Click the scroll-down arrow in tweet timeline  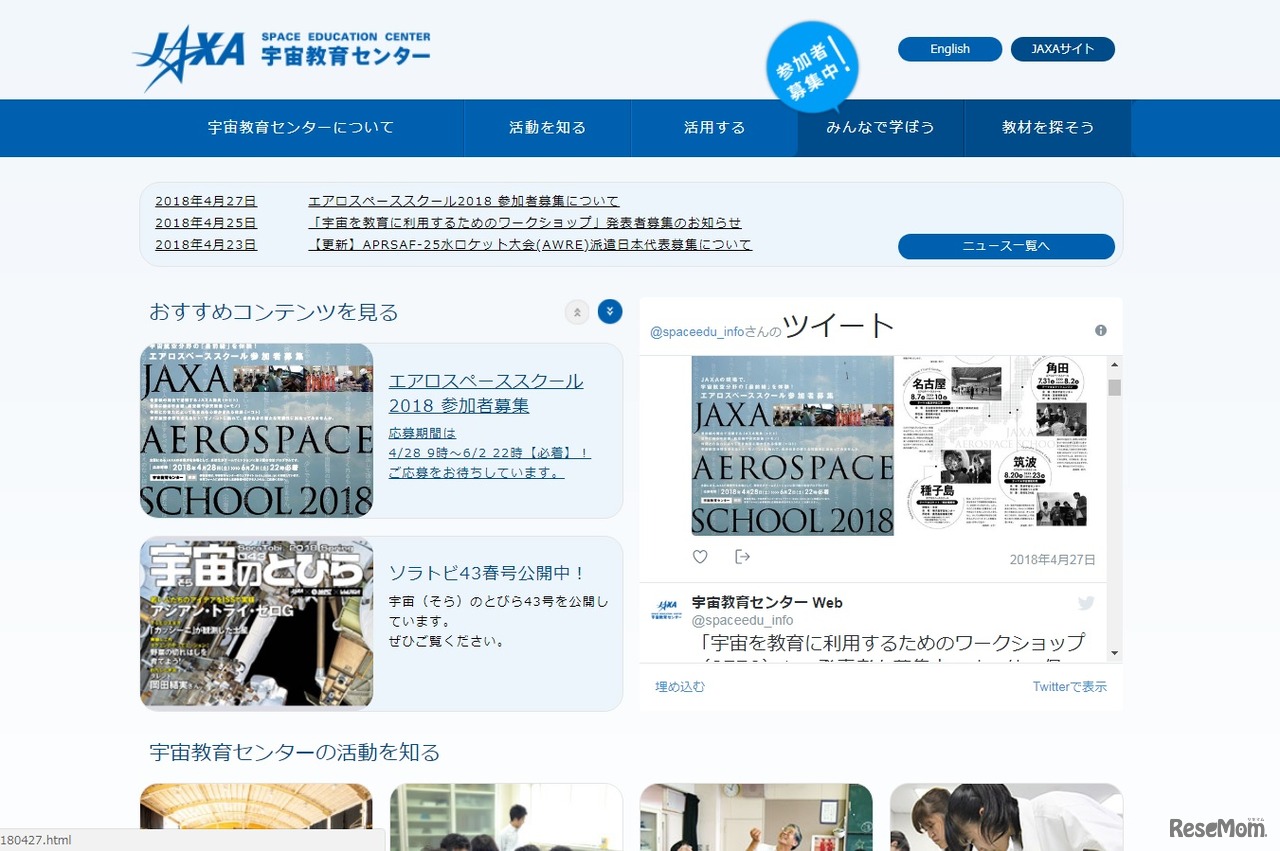point(1114,653)
